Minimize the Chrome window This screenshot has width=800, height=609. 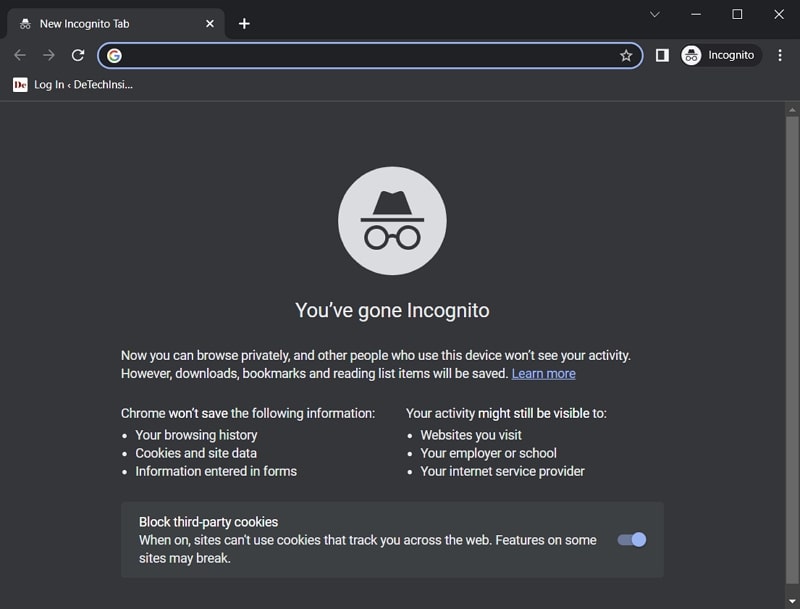click(x=696, y=14)
